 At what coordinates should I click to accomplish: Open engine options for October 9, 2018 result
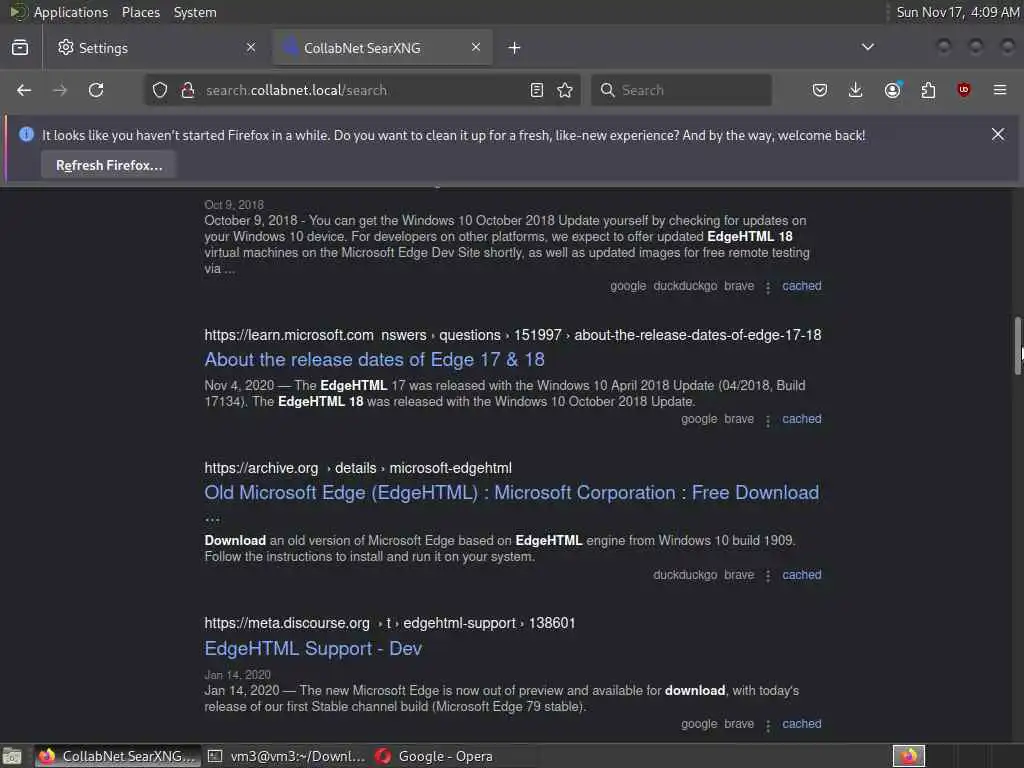(768, 287)
